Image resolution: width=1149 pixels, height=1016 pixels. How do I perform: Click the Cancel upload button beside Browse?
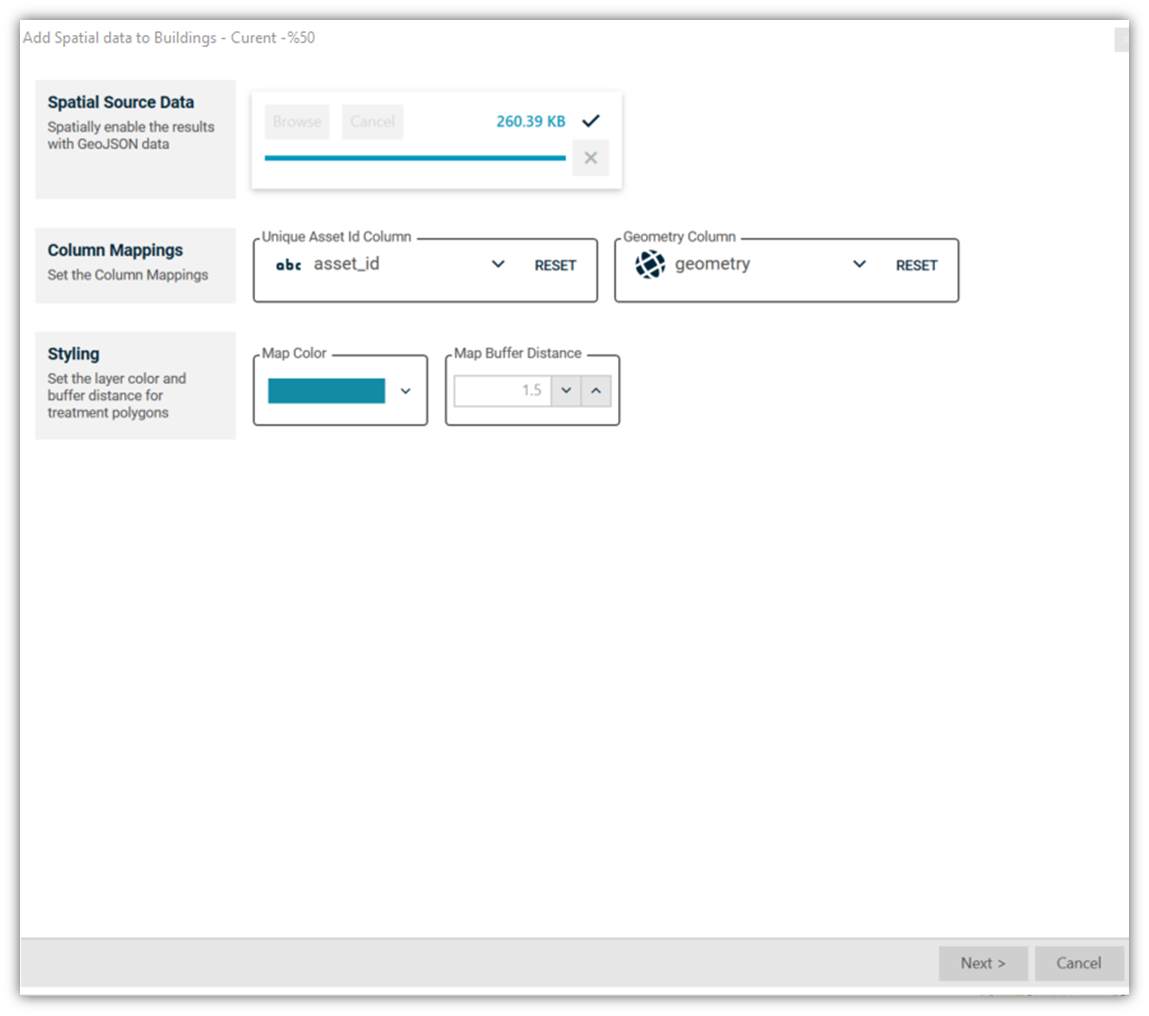(x=372, y=122)
